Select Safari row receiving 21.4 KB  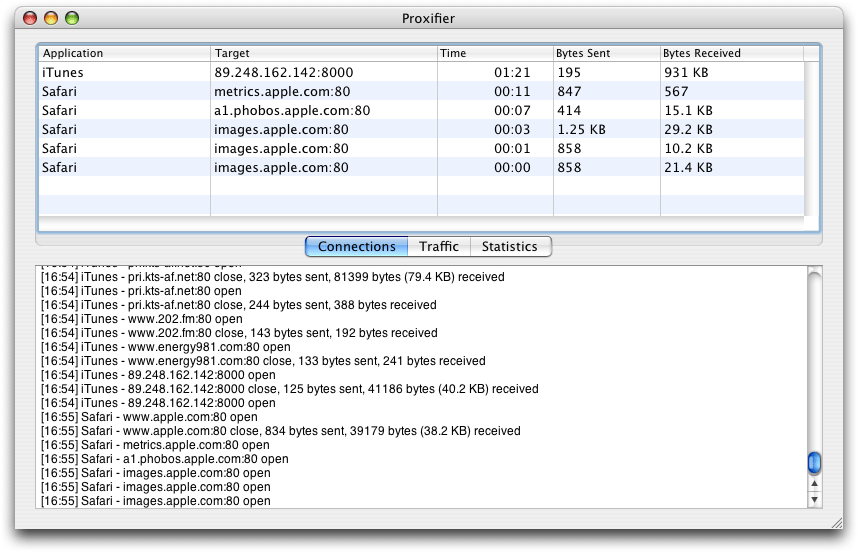click(x=420, y=167)
